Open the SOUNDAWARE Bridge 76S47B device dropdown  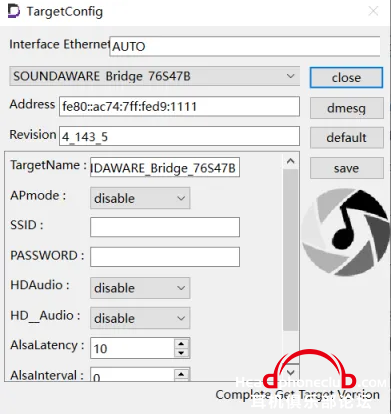coord(154,76)
